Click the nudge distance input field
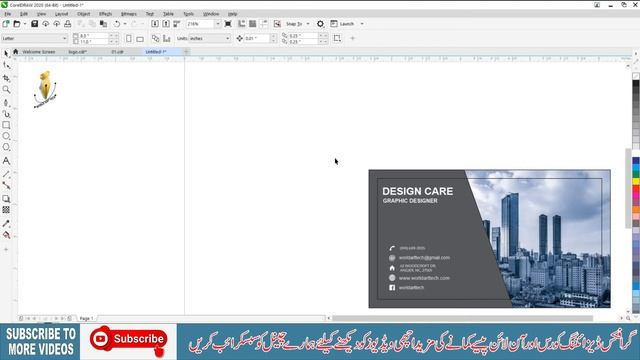This screenshot has width=640, height=360. pyautogui.click(x=257, y=38)
